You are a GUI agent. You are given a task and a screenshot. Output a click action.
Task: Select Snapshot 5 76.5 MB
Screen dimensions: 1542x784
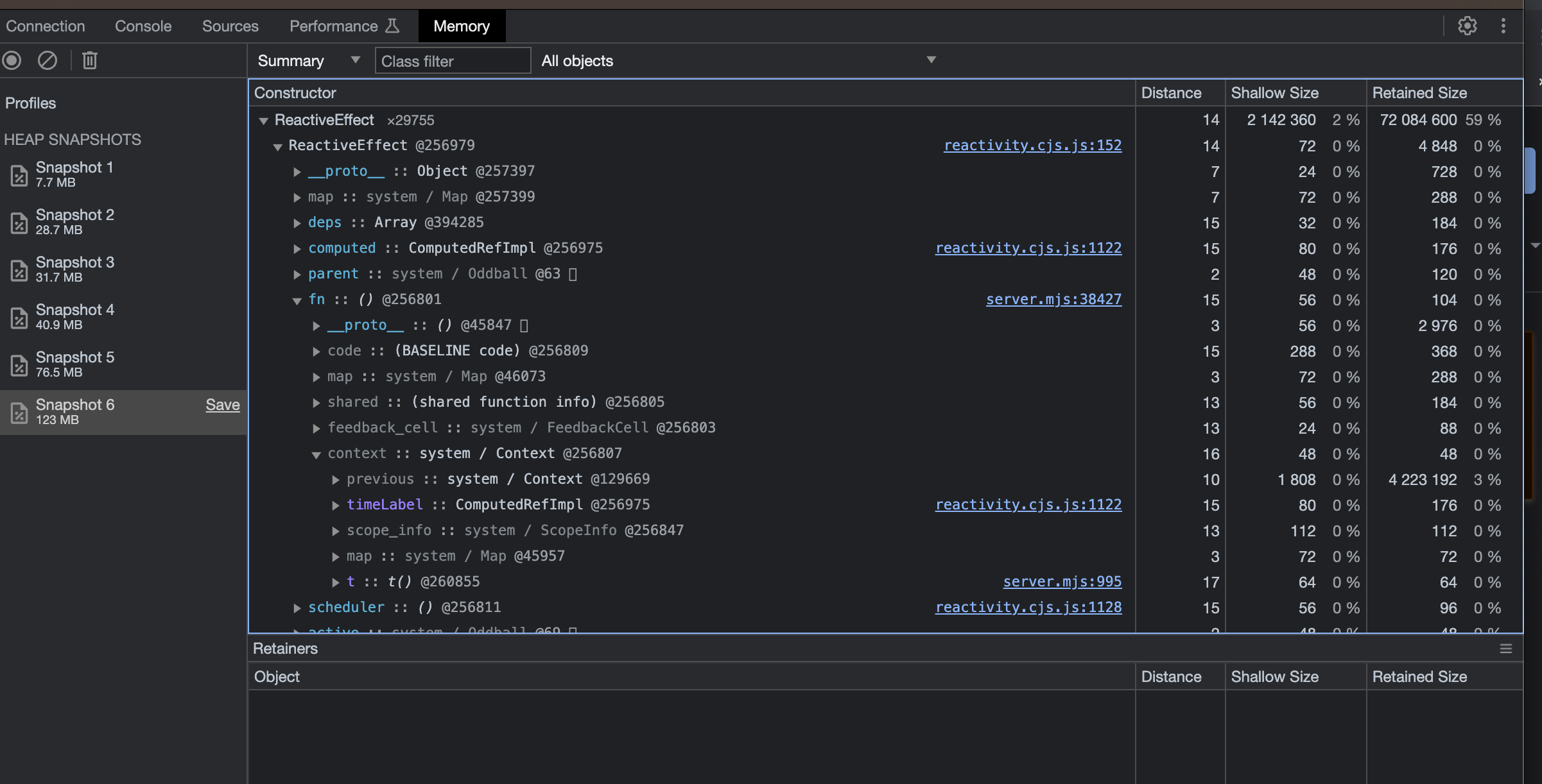[123, 364]
